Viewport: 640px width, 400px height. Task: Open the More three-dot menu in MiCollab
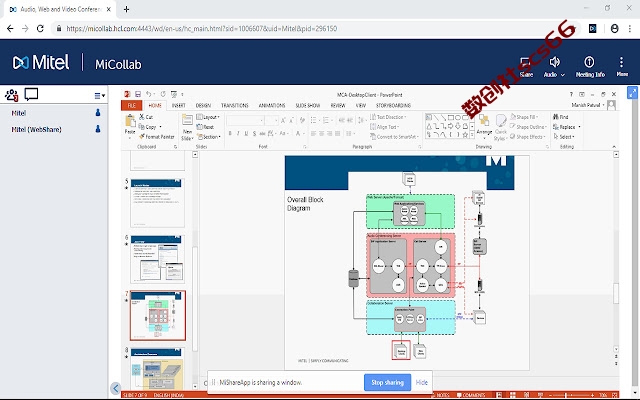pyautogui.click(x=622, y=67)
